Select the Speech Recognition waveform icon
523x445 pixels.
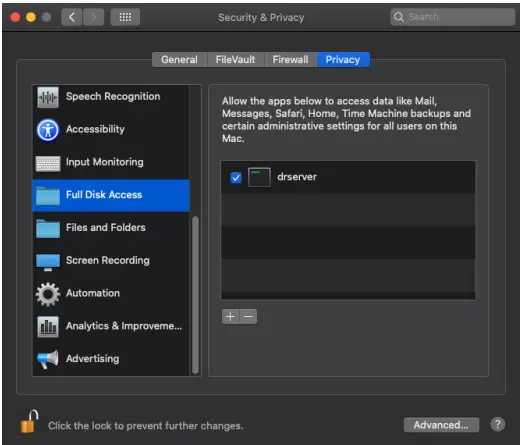(x=48, y=97)
